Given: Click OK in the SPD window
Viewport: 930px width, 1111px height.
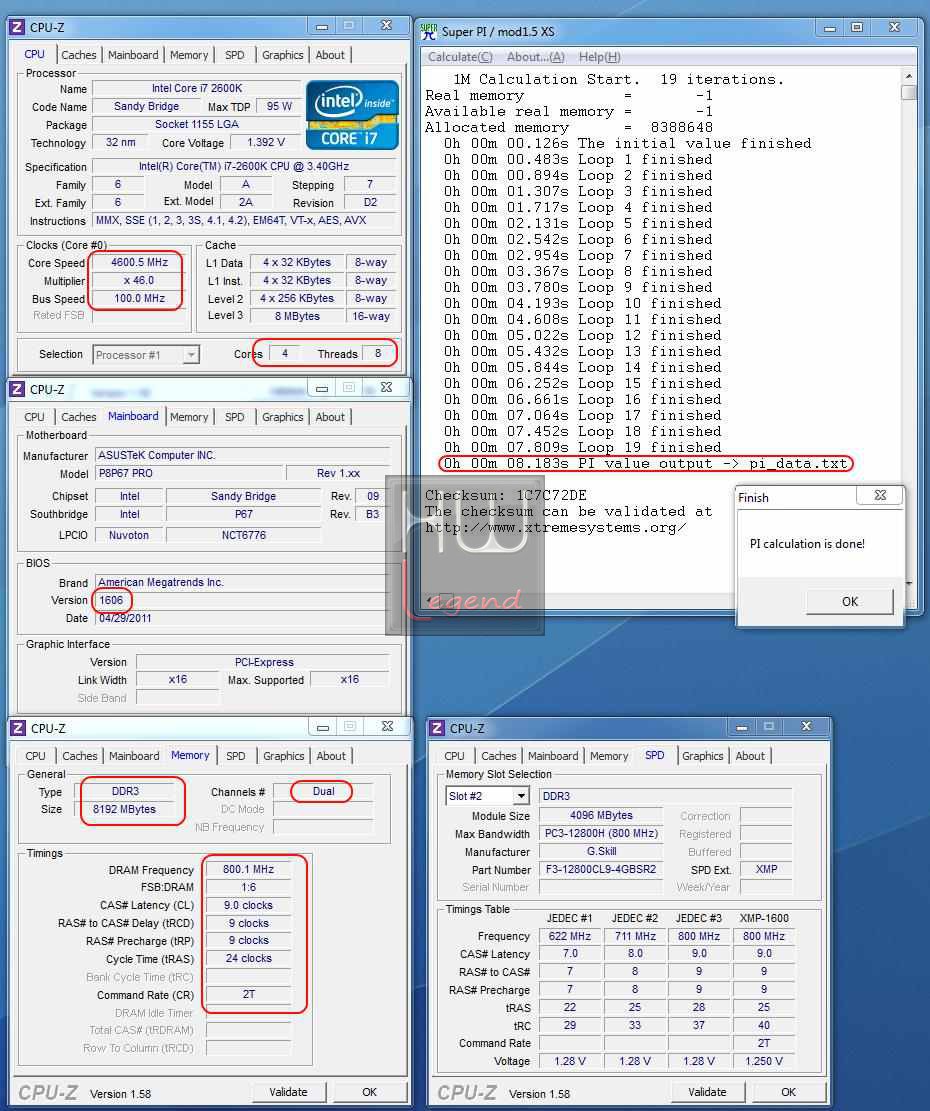Looking at the screenshot, I should (x=788, y=1092).
